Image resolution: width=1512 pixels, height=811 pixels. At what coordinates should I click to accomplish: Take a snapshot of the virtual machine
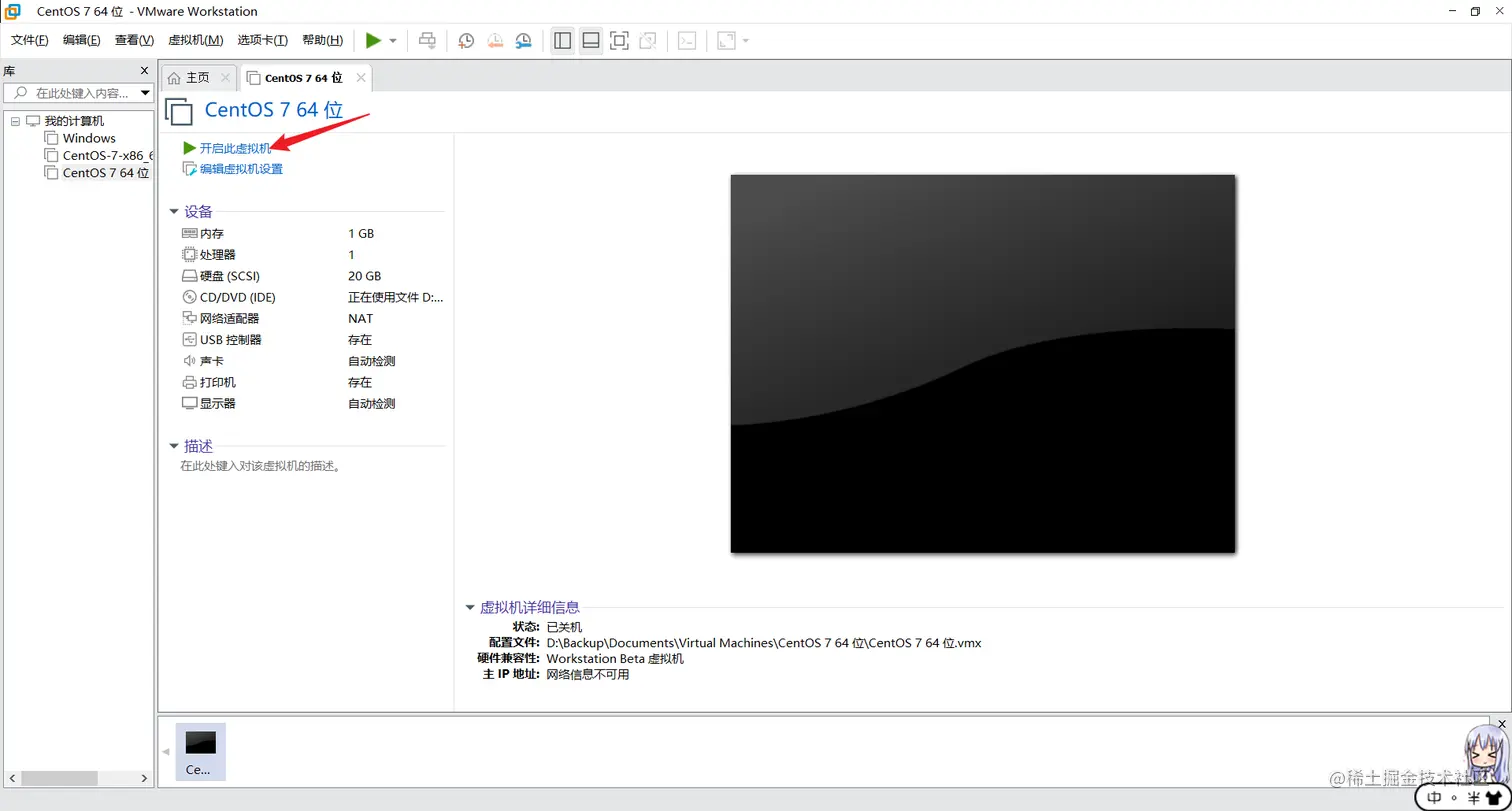466,41
